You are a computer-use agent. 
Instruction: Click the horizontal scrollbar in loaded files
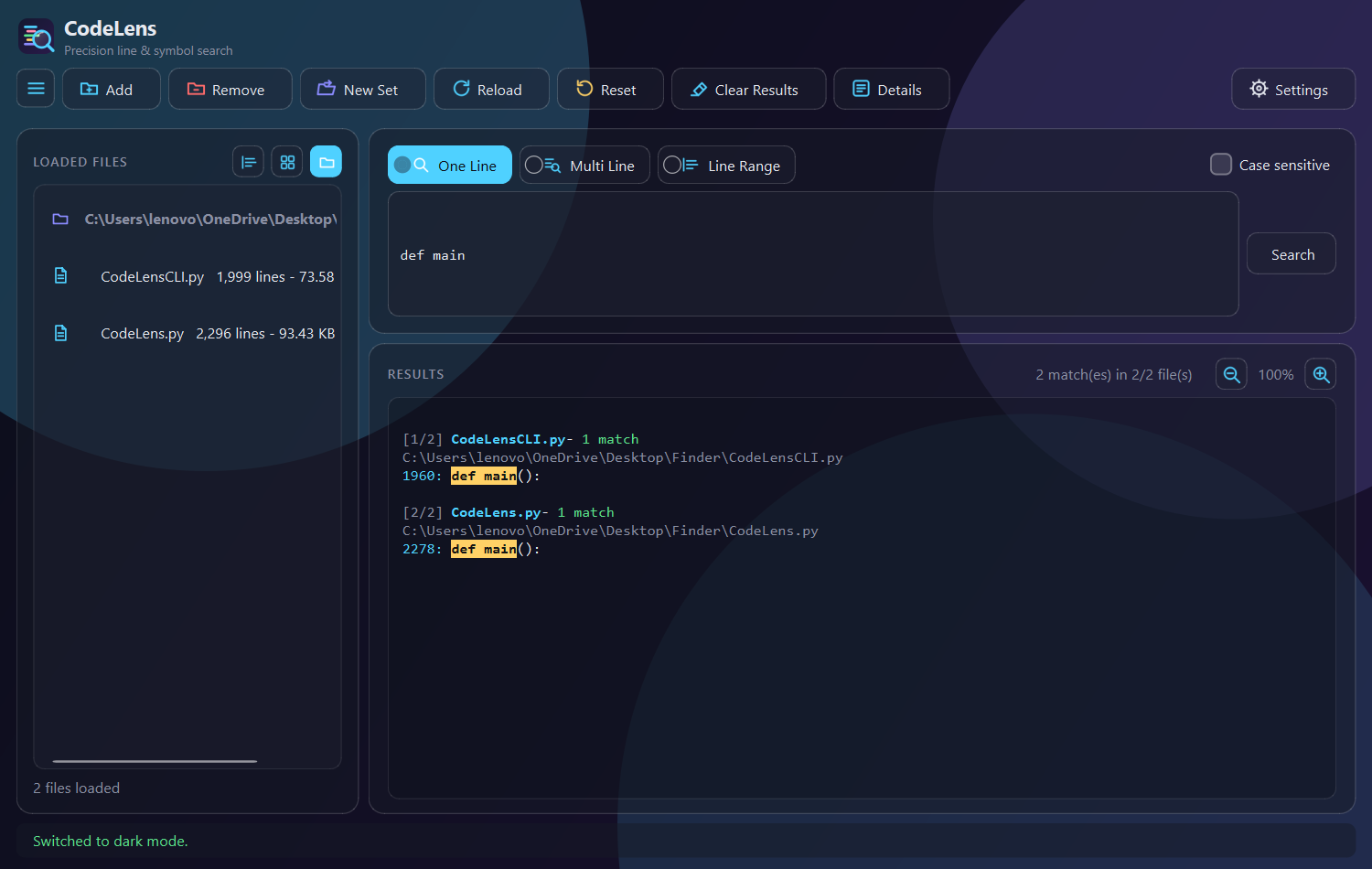[155, 761]
